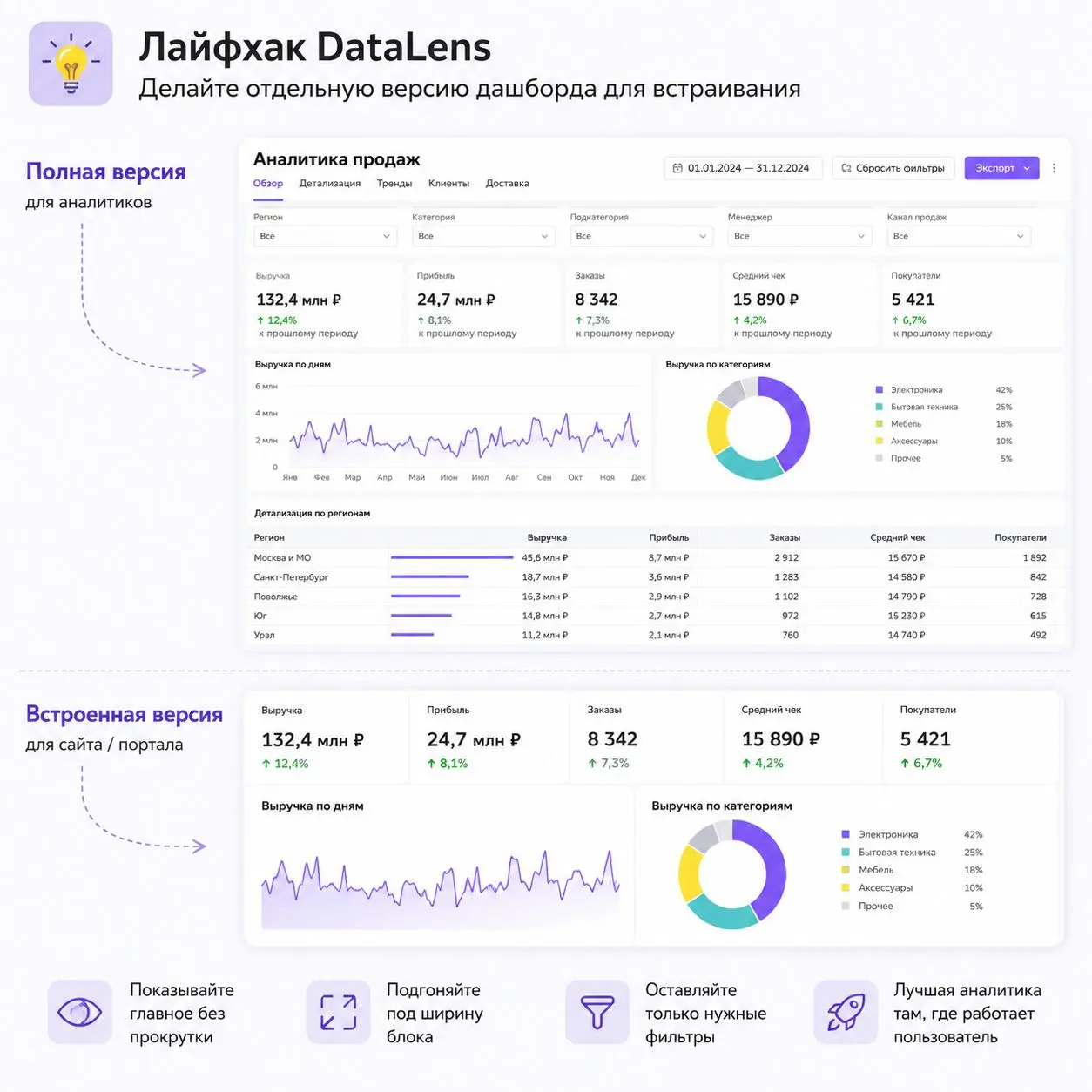This screenshot has height=1092, width=1092.
Task: Click the Аксессуары legend label in the full version
Action: coord(914,441)
